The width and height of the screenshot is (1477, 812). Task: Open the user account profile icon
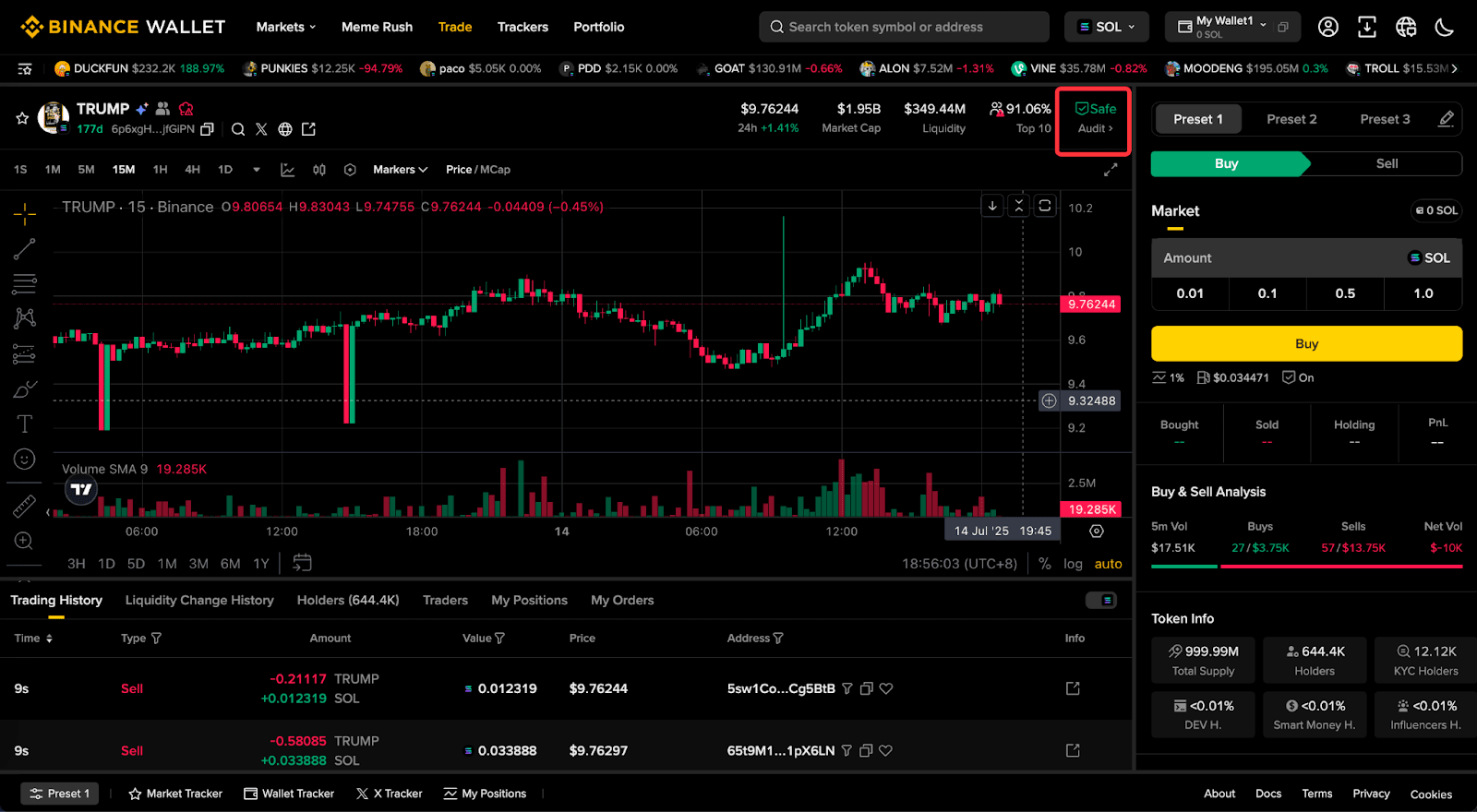[1328, 27]
